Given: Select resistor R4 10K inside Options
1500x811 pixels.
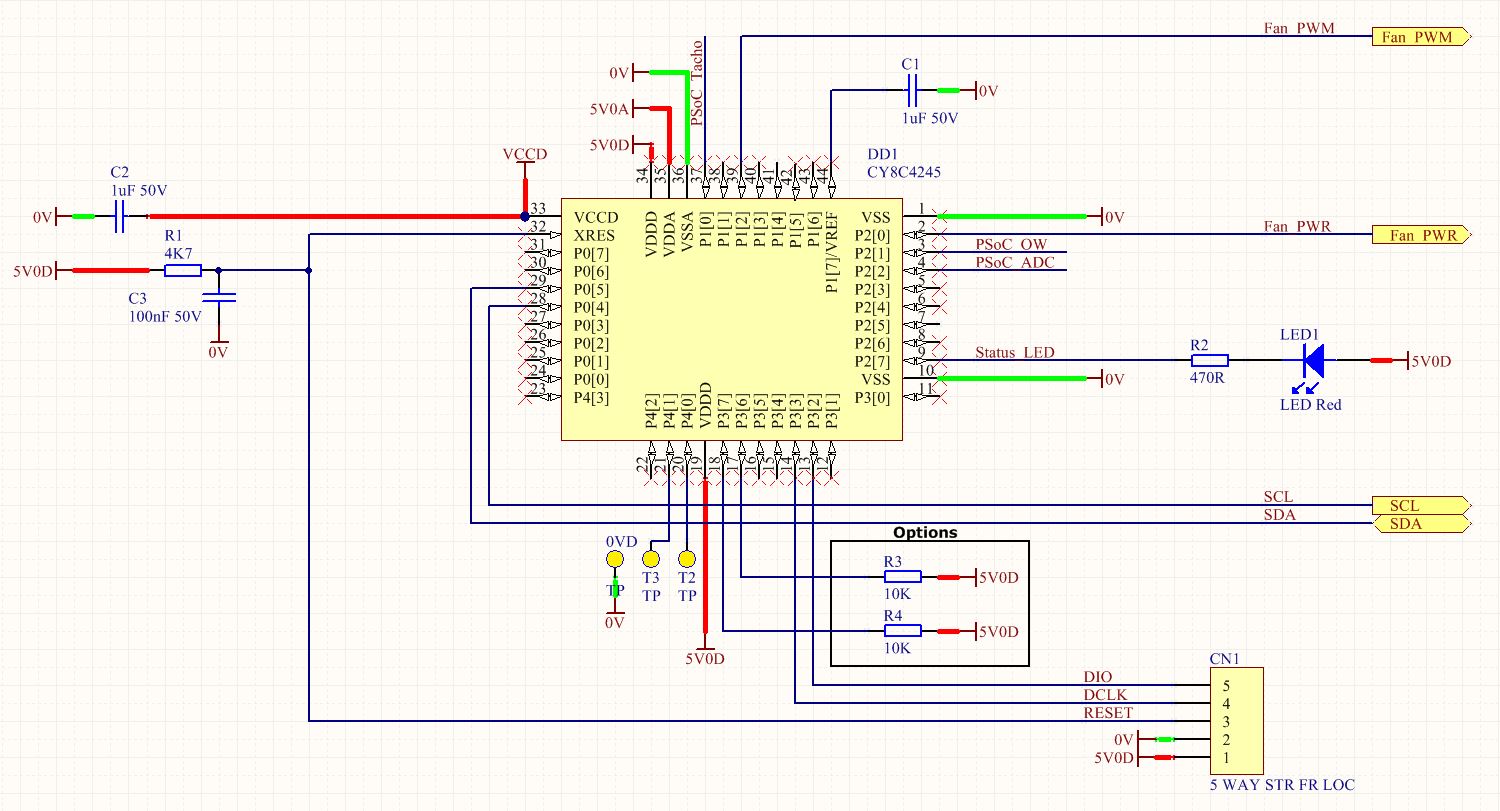Looking at the screenshot, I should pos(903,630).
